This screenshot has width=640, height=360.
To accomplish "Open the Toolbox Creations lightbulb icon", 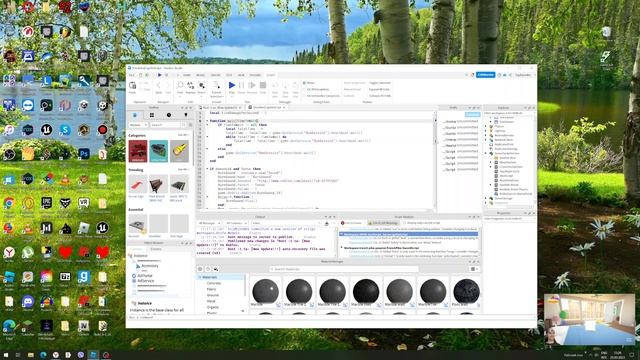I will [186, 116].
